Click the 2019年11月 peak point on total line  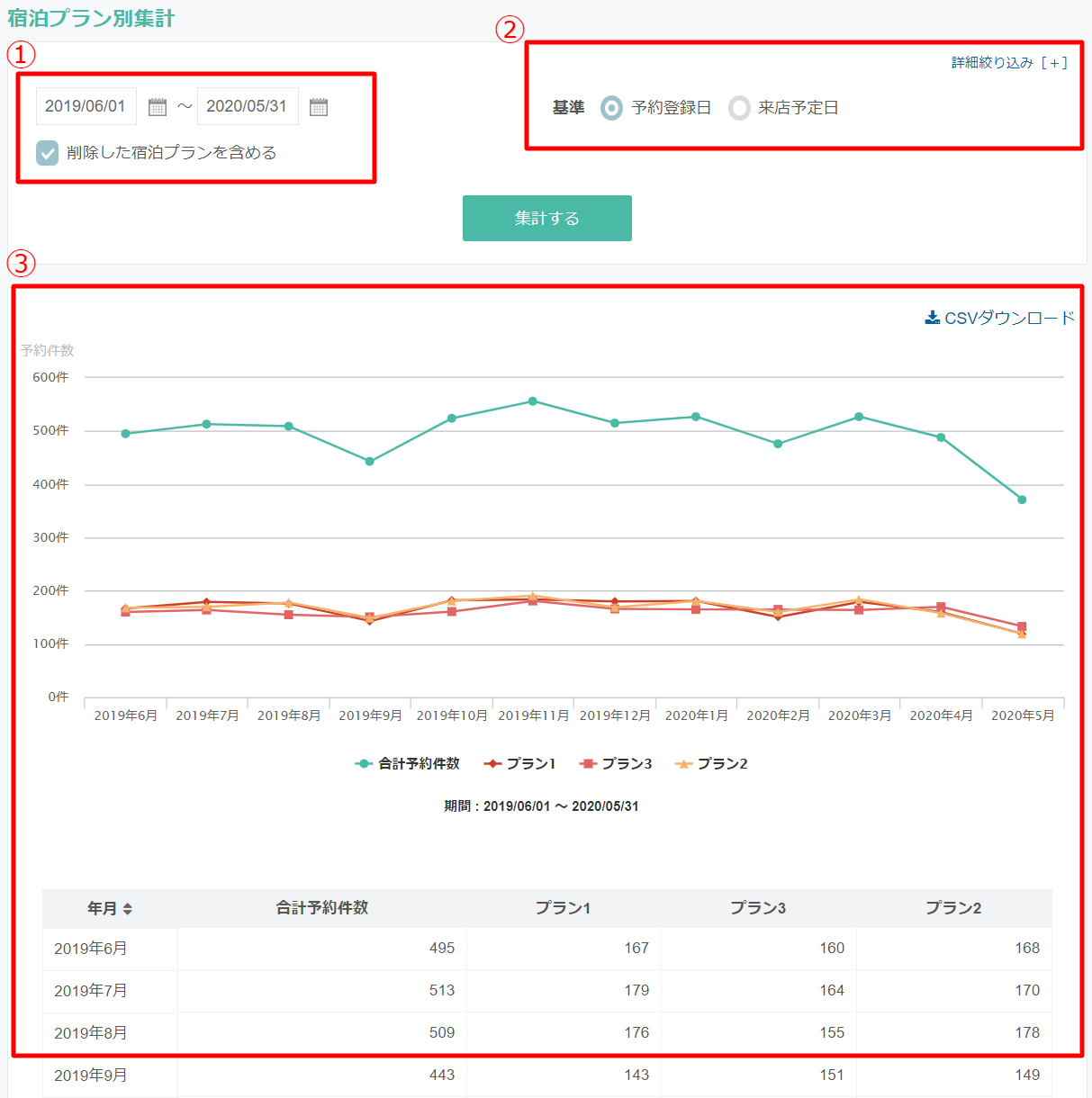[x=533, y=401]
